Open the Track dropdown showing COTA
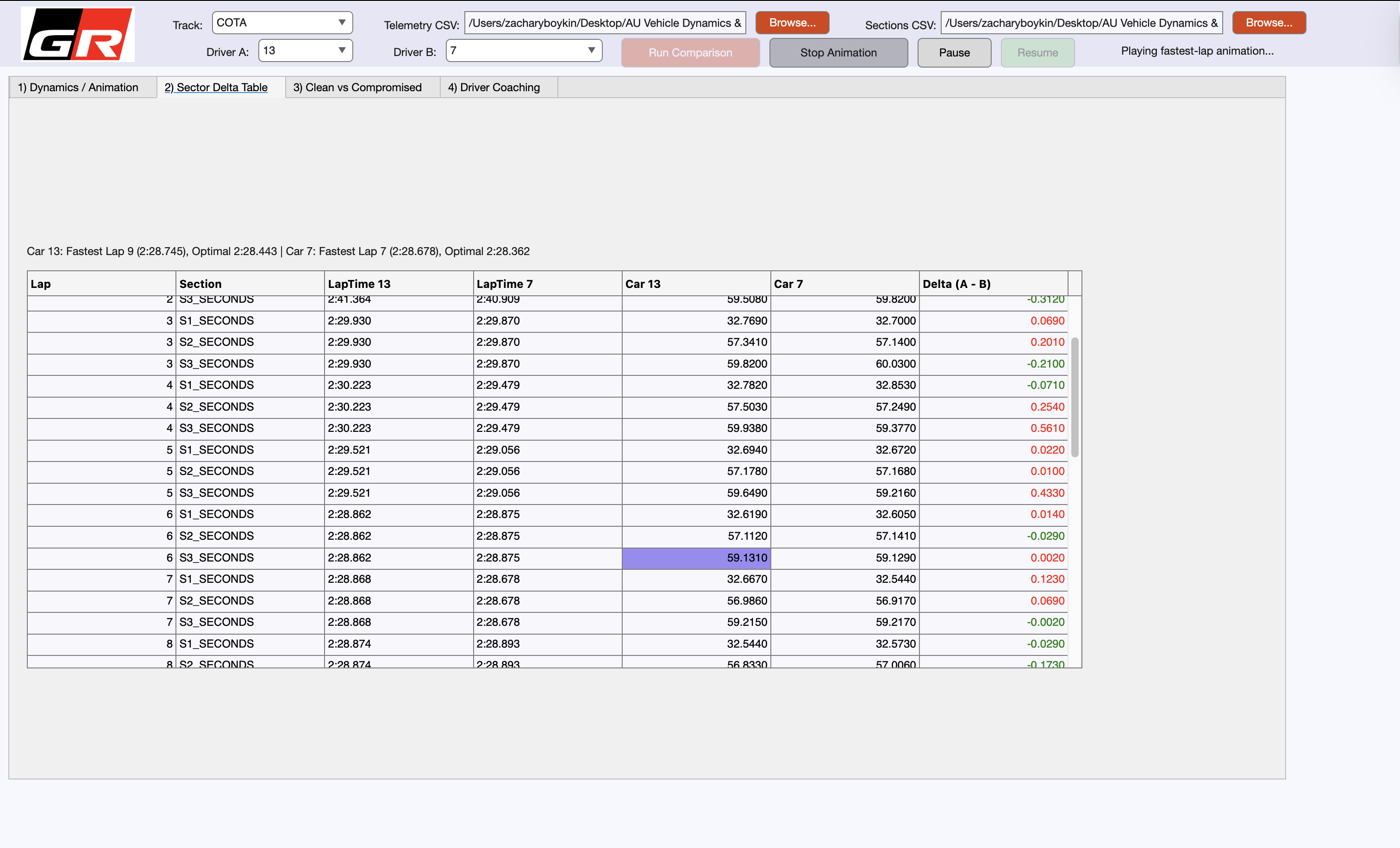Image resolution: width=1400 pixels, height=848 pixels. click(282, 23)
